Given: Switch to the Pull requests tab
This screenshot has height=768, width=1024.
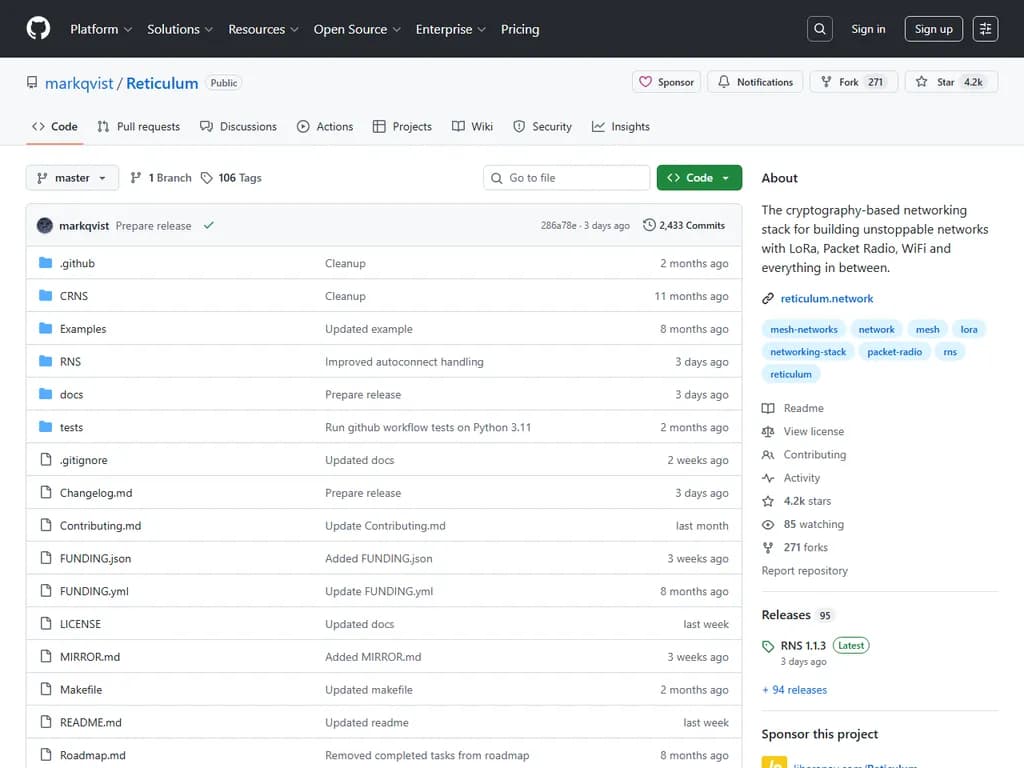Looking at the screenshot, I should [138, 127].
